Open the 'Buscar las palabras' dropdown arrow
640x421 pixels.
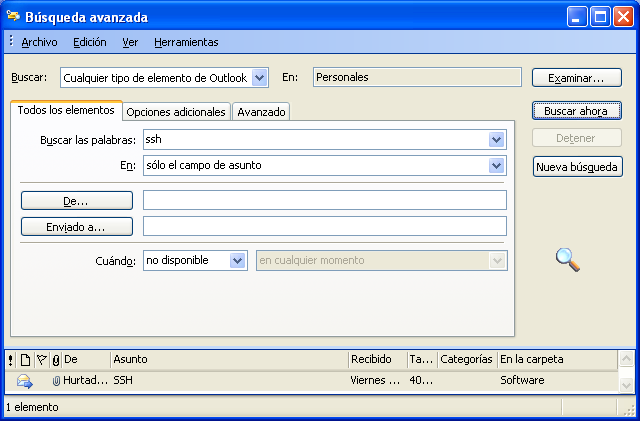(496, 140)
